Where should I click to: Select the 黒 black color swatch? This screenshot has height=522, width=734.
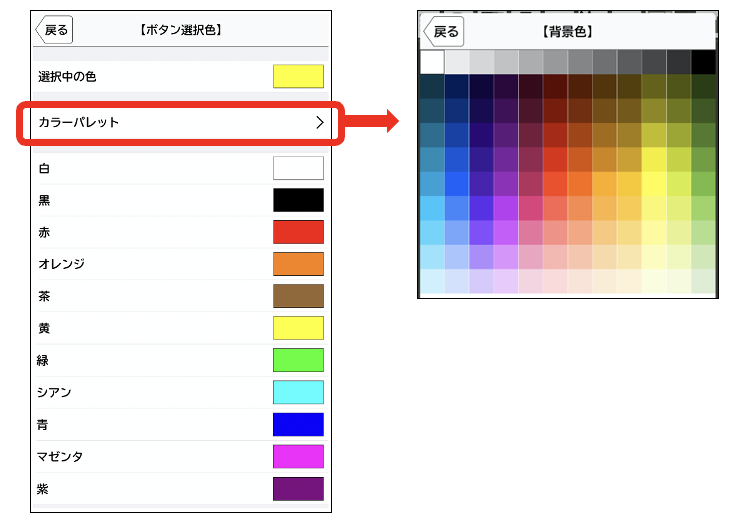pyautogui.click(x=298, y=200)
